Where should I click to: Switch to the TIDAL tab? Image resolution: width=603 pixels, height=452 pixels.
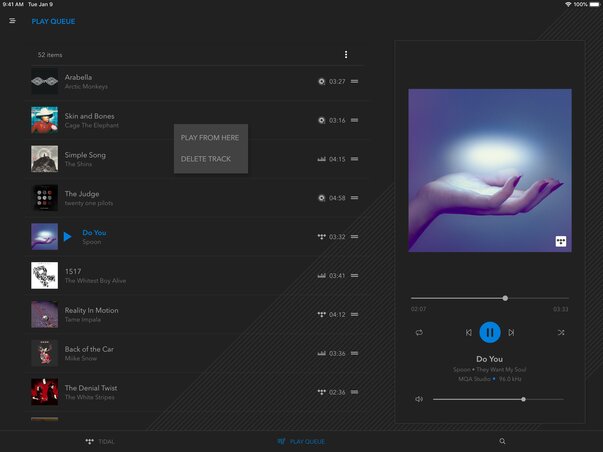[99, 441]
